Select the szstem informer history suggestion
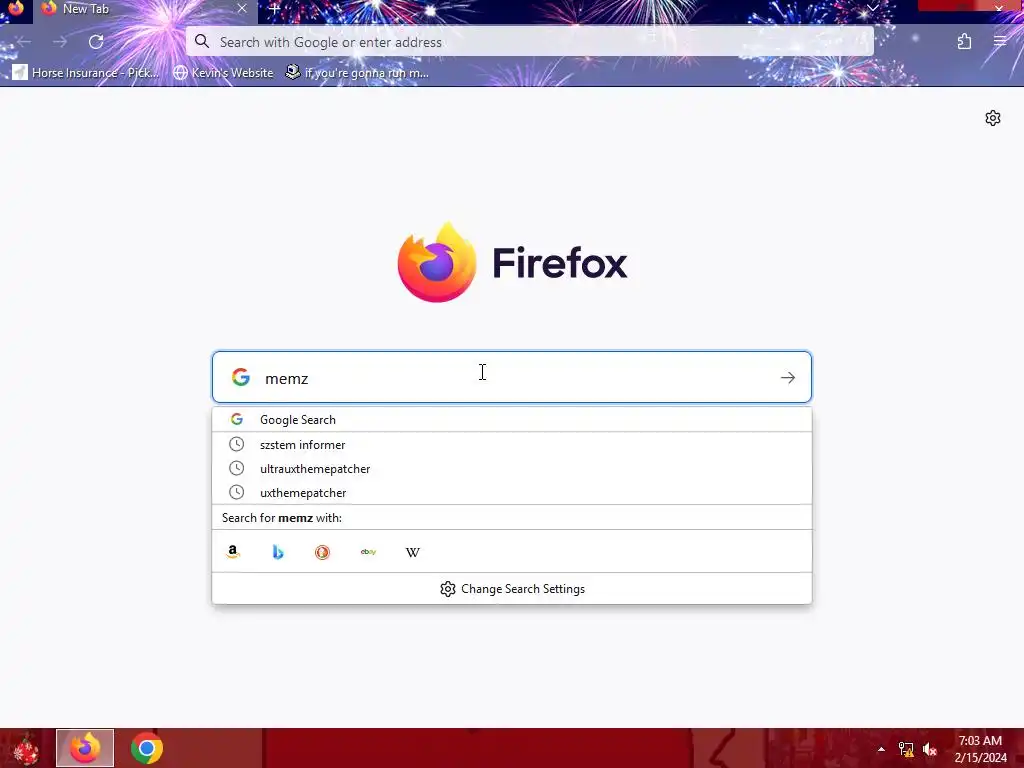 pos(512,445)
